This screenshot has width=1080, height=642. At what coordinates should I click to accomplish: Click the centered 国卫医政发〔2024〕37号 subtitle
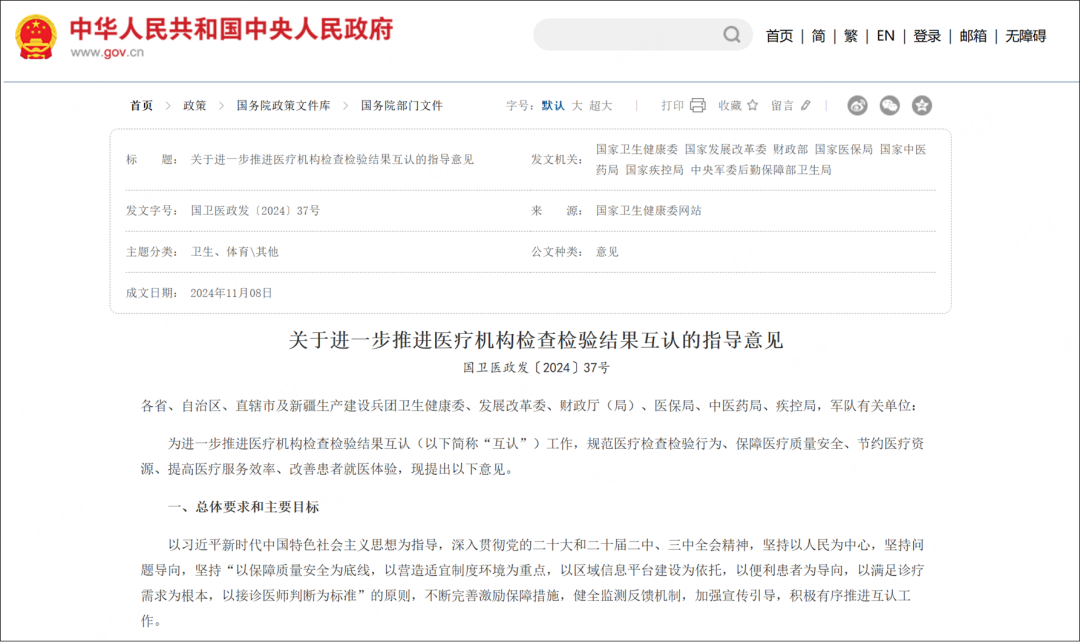point(536,368)
